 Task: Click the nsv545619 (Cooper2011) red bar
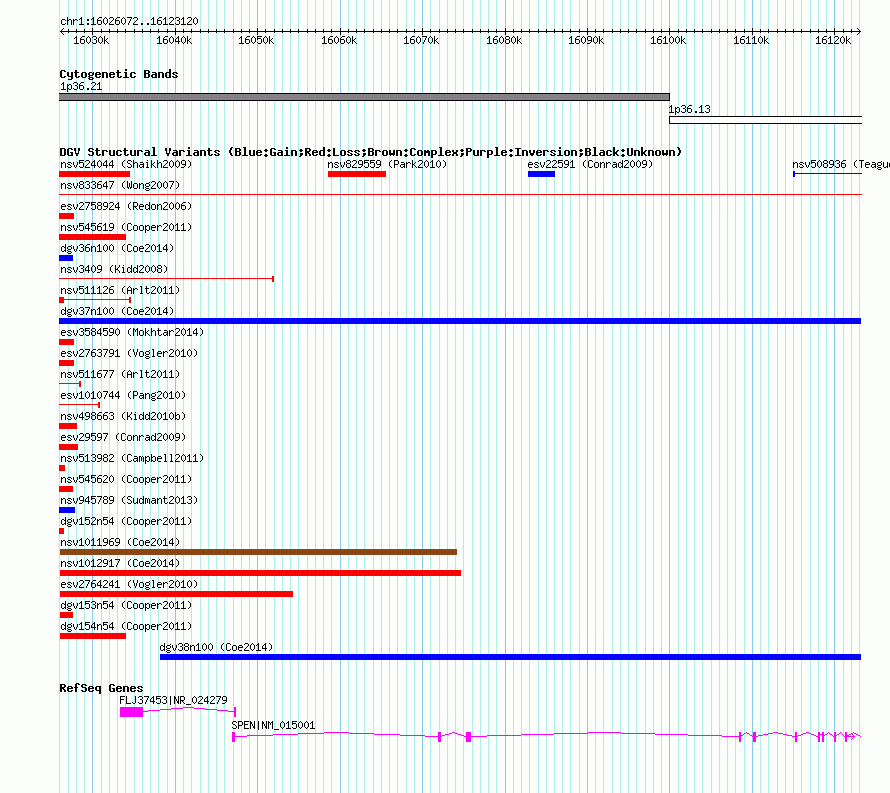click(x=93, y=237)
